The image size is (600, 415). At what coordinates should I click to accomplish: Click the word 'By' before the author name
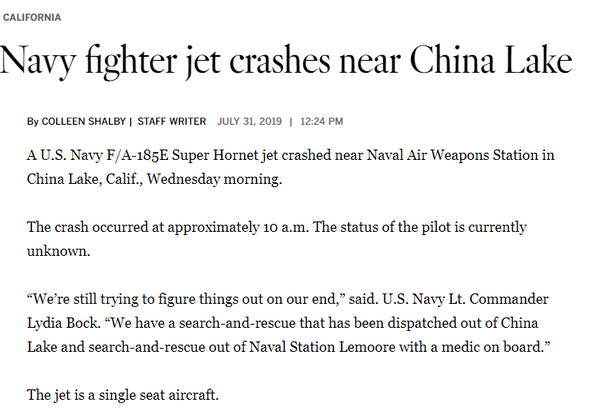(x=33, y=122)
